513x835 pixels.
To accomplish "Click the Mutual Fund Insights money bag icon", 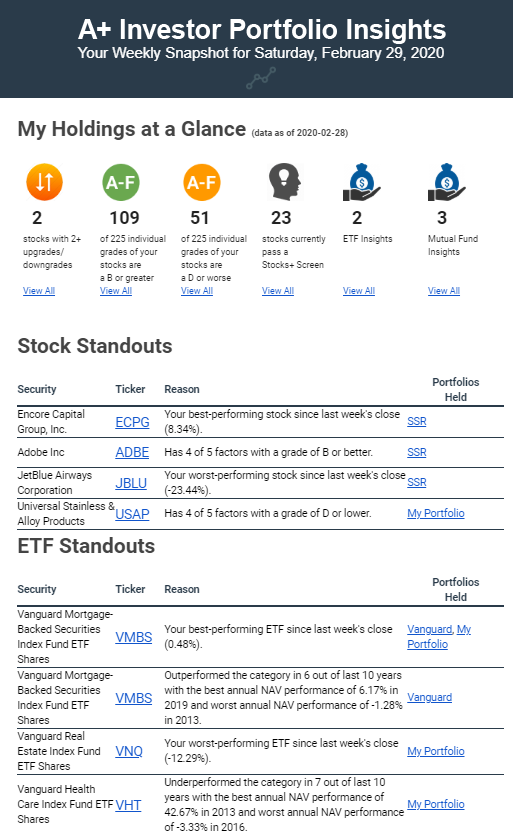I will (447, 182).
